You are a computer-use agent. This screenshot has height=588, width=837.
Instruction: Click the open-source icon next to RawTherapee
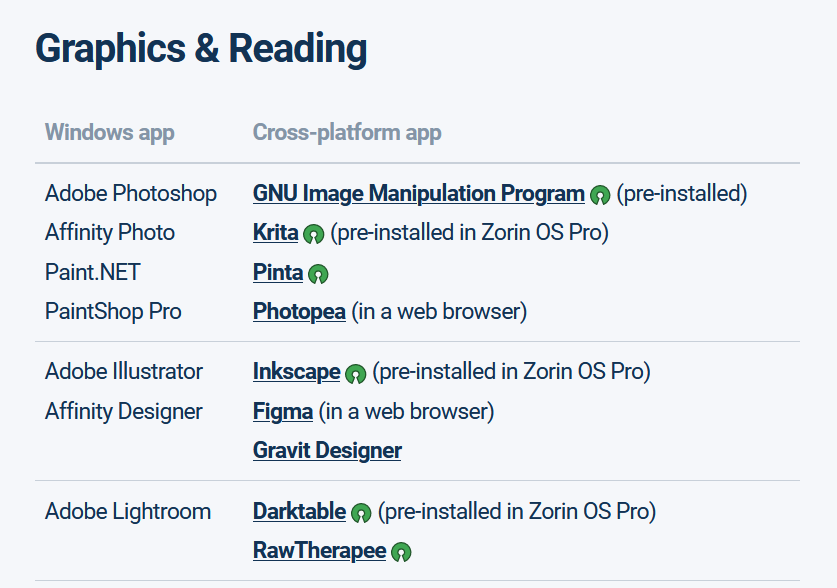pyautogui.click(x=401, y=552)
